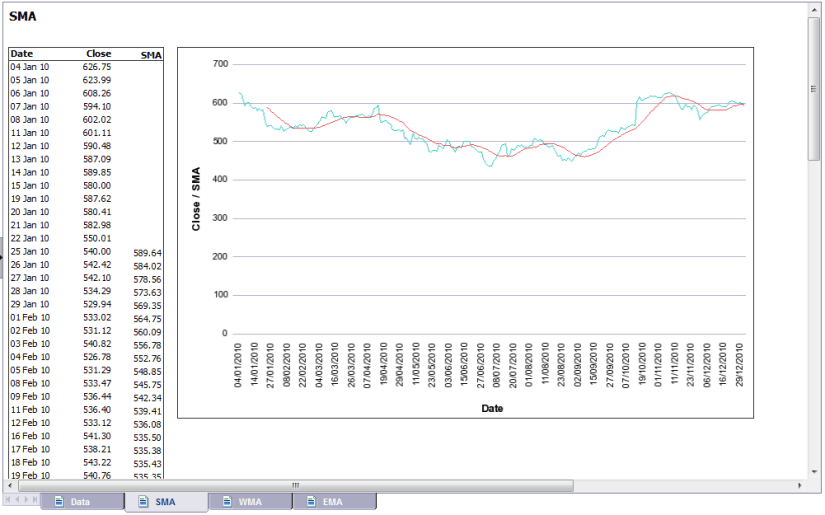The height and width of the screenshot is (515, 825).
Task: Select the 06 Jan 10 date cell
Action: tap(30, 93)
